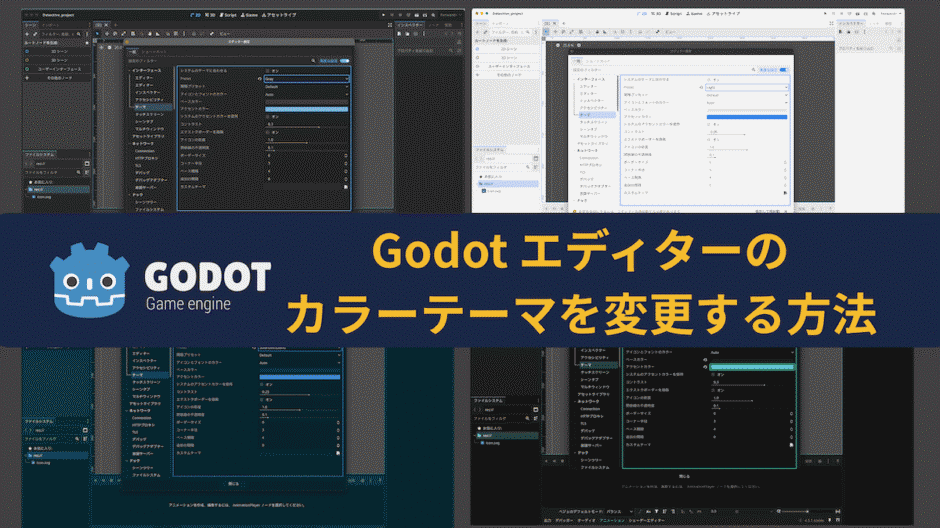The height and width of the screenshot is (528, 940).
Task: Run project with play icon, light-theme editor
Action: point(825,14)
